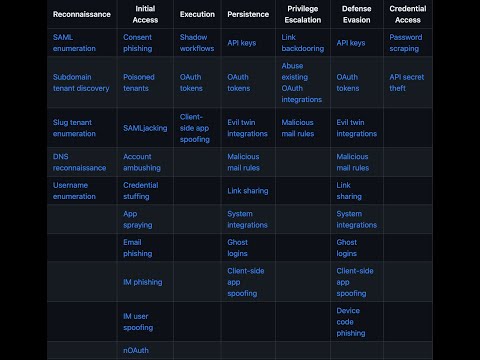
Task: Open IM user spoofing link
Action: pyautogui.click(x=138, y=322)
